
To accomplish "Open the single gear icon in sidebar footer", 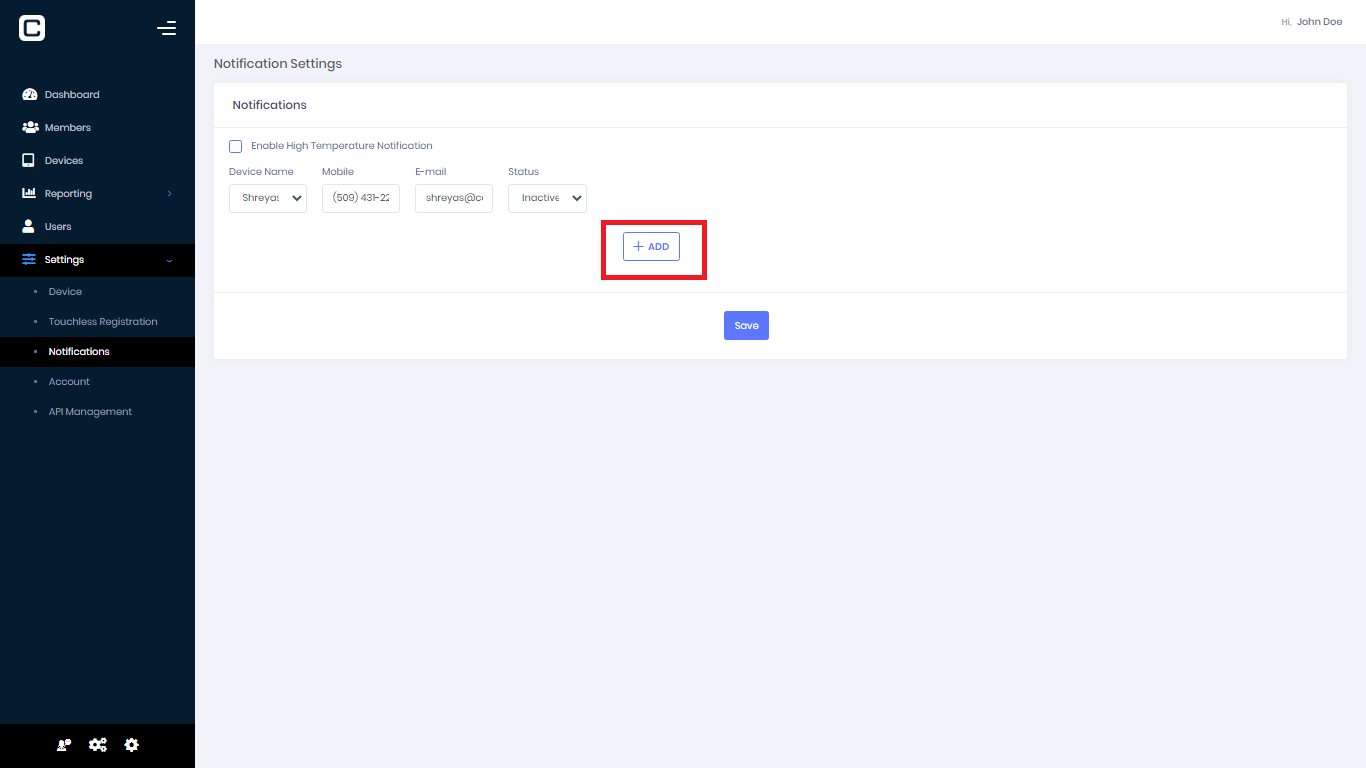I will [132, 745].
